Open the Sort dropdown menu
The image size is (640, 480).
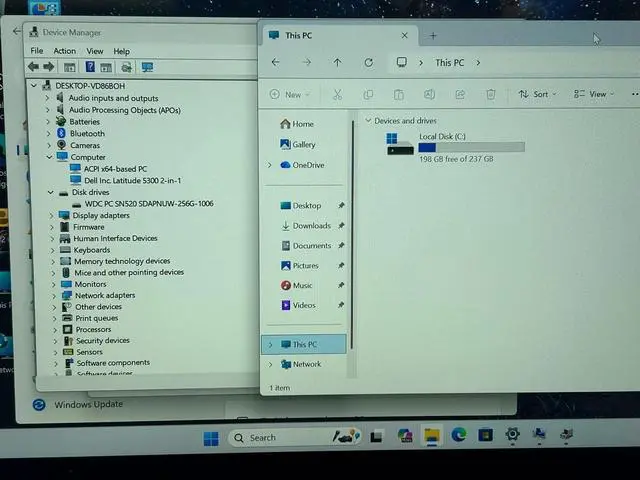pyautogui.click(x=534, y=94)
